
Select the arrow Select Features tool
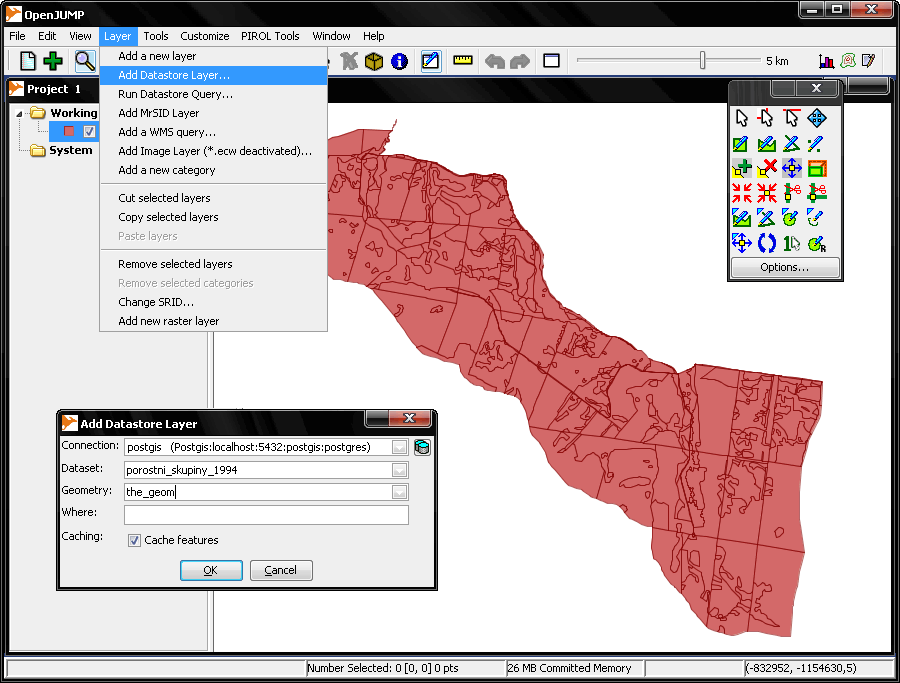pos(742,118)
